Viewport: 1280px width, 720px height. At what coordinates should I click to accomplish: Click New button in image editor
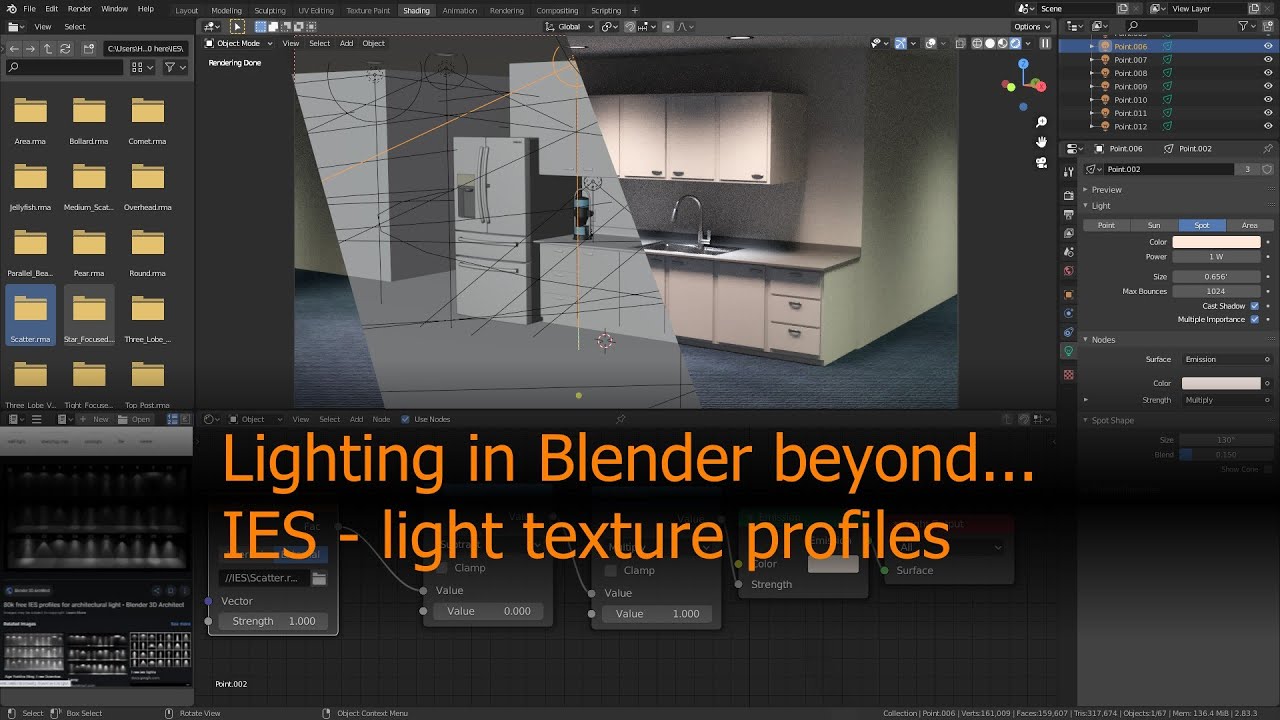[95, 419]
